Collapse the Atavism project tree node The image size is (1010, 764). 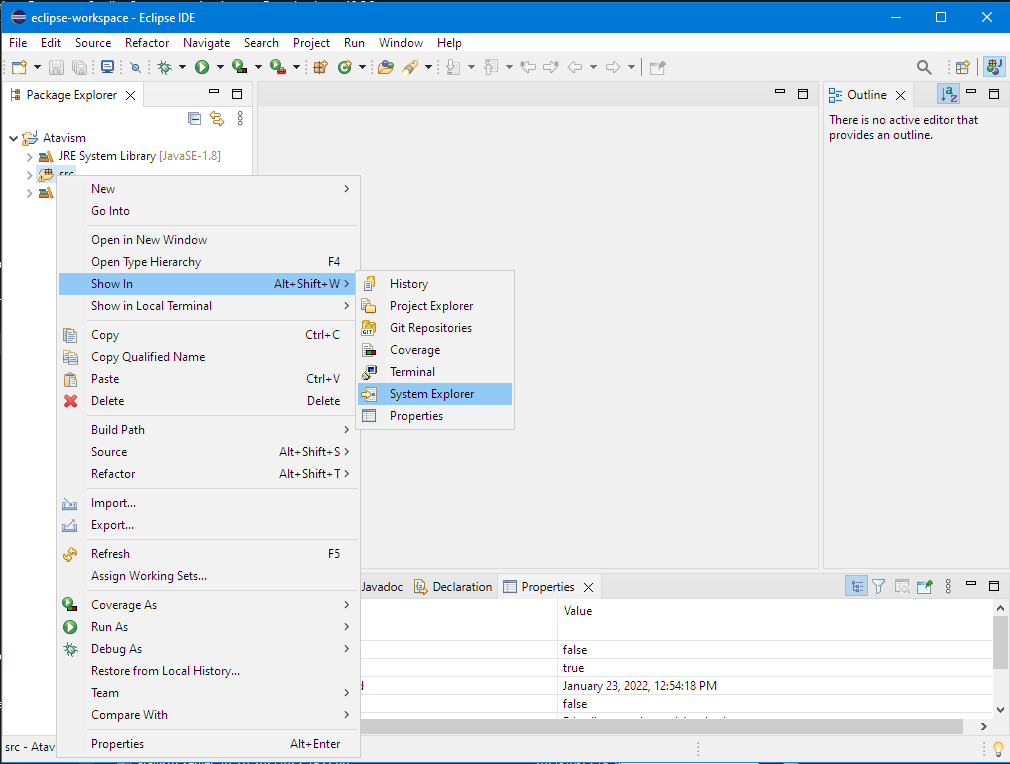pyautogui.click(x=13, y=138)
